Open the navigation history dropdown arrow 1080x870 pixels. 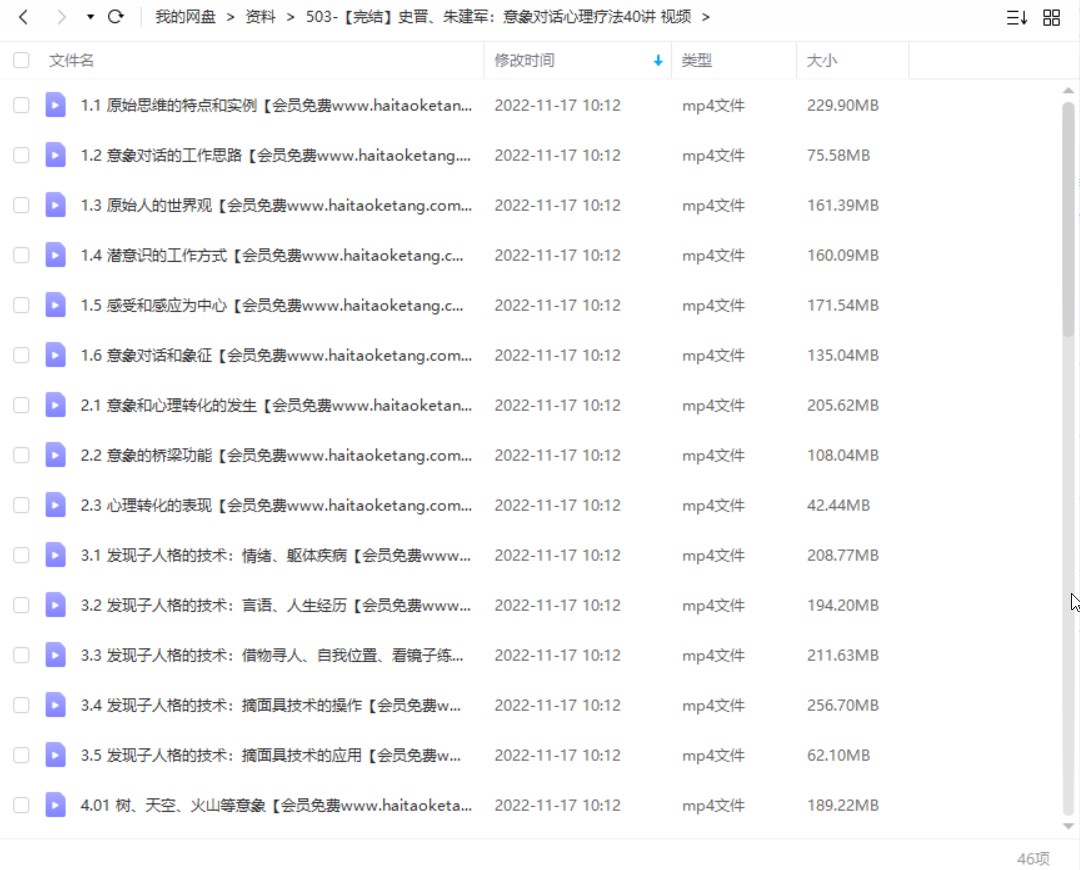pyautogui.click(x=90, y=17)
